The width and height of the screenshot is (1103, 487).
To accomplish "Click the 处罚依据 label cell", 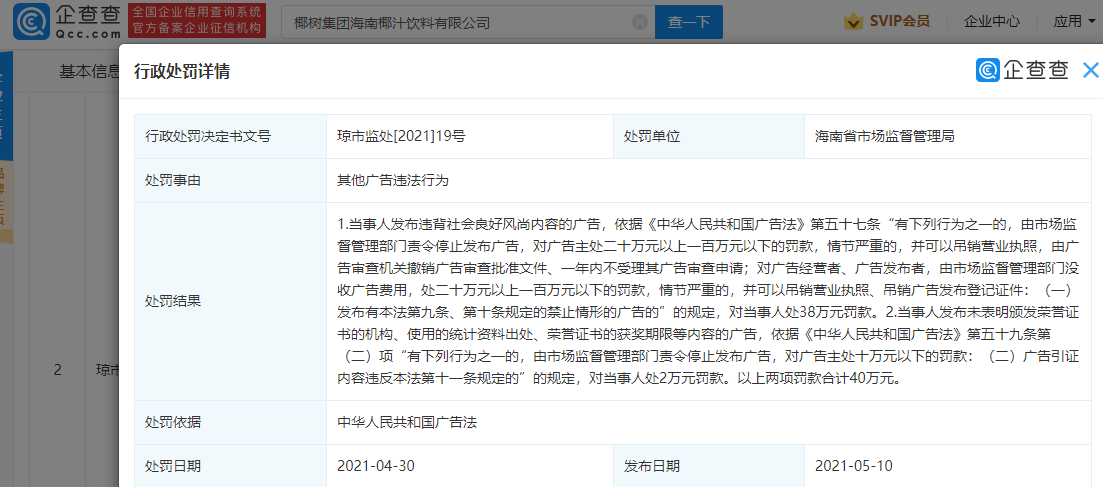I will pos(230,422).
